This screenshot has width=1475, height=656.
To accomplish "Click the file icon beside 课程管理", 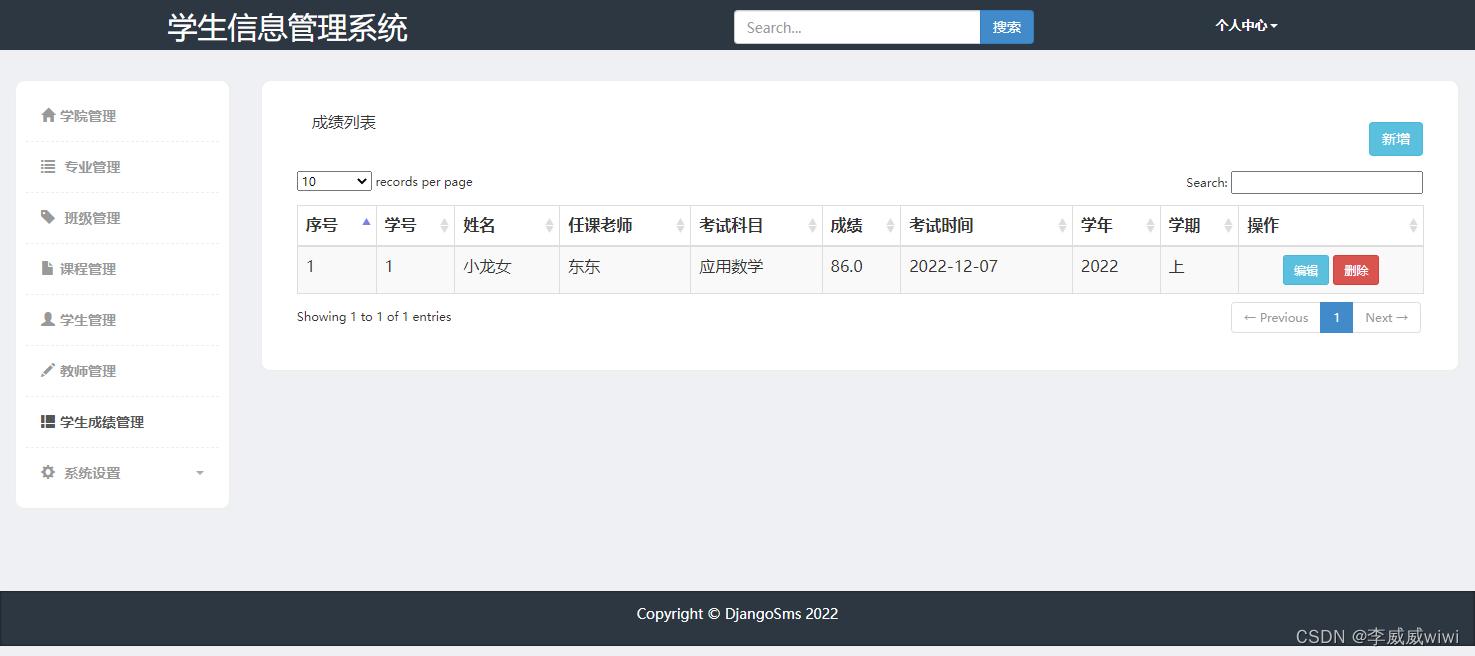I will (47, 268).
